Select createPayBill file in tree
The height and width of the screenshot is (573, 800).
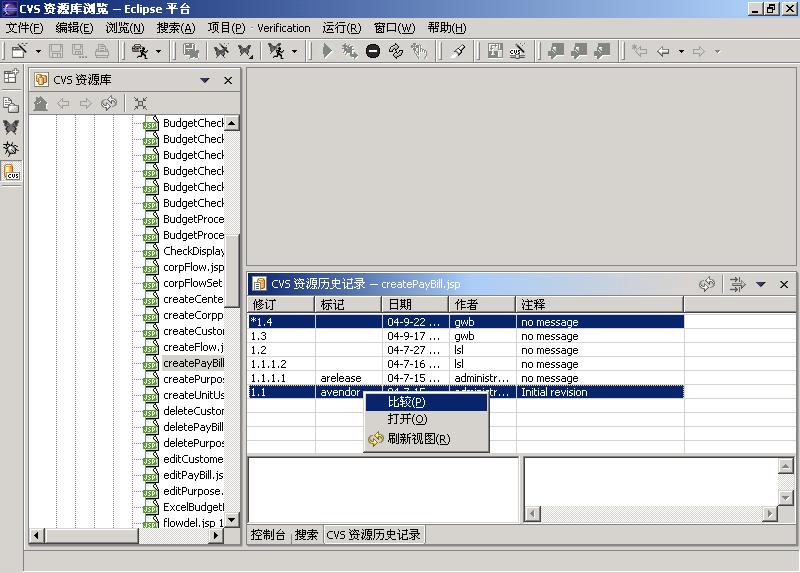193,363
